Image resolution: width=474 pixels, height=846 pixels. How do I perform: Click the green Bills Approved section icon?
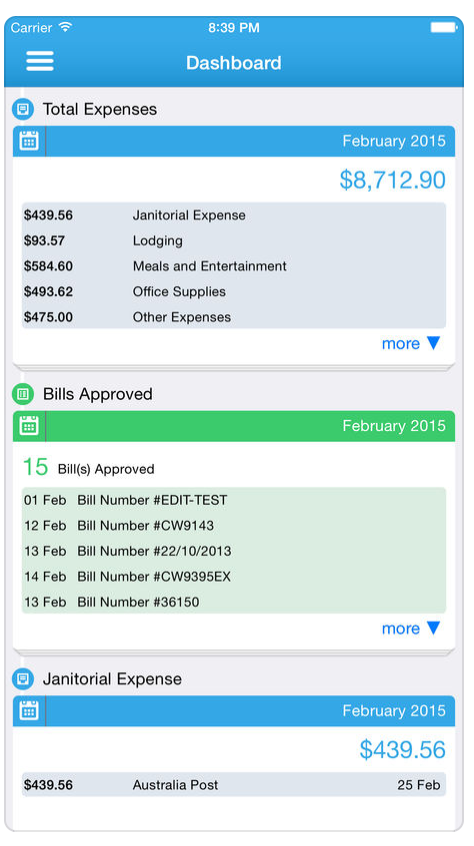[23, 394]
